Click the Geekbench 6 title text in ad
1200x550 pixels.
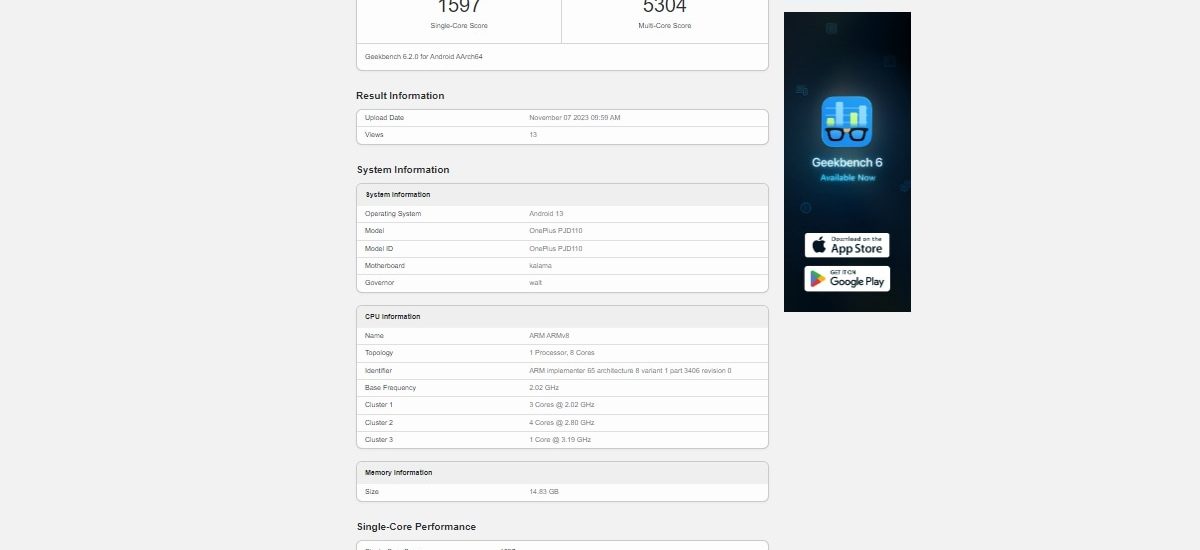pyautogui.click(x=846, y=162)
